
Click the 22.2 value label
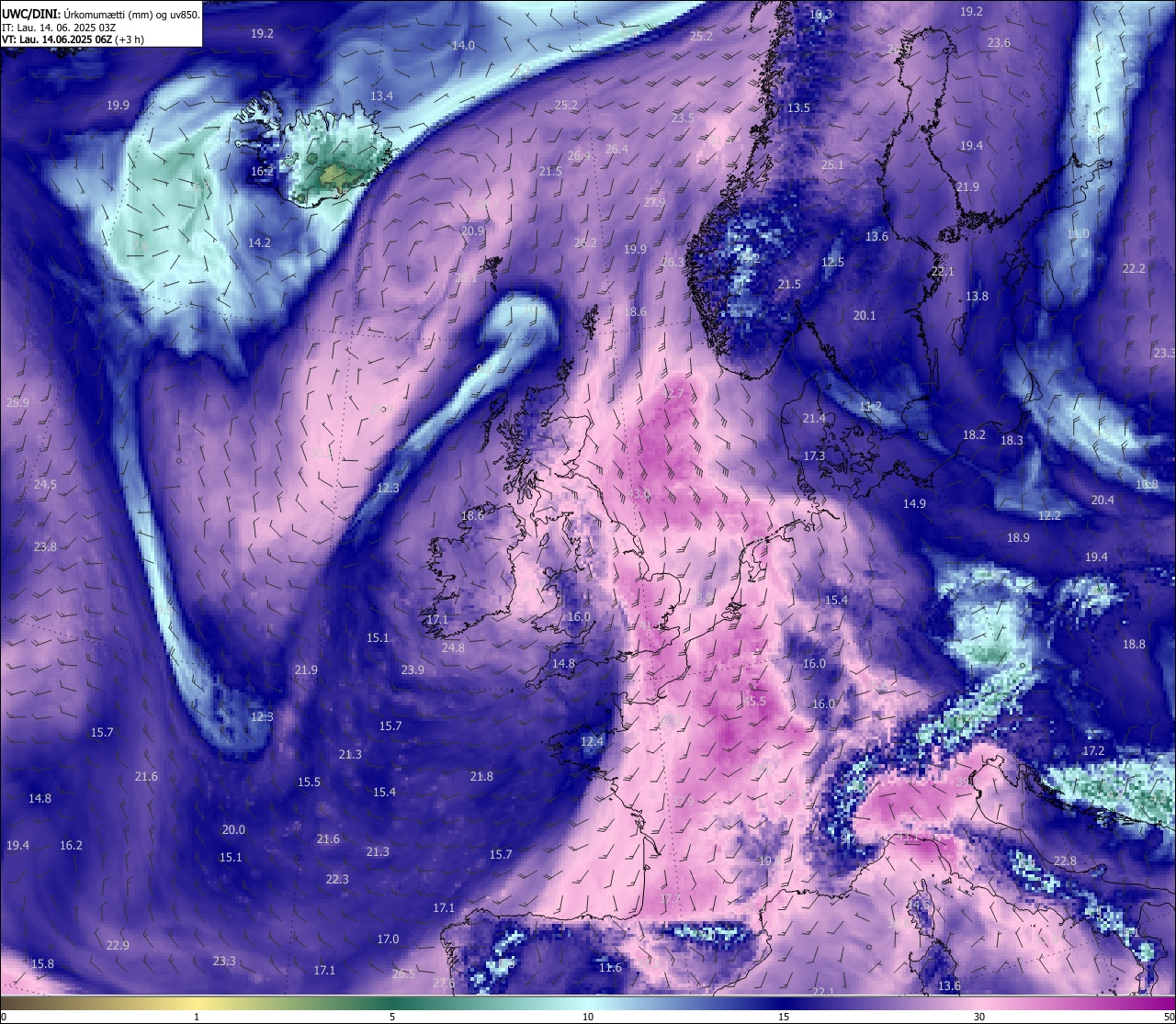coord(1134,269)
